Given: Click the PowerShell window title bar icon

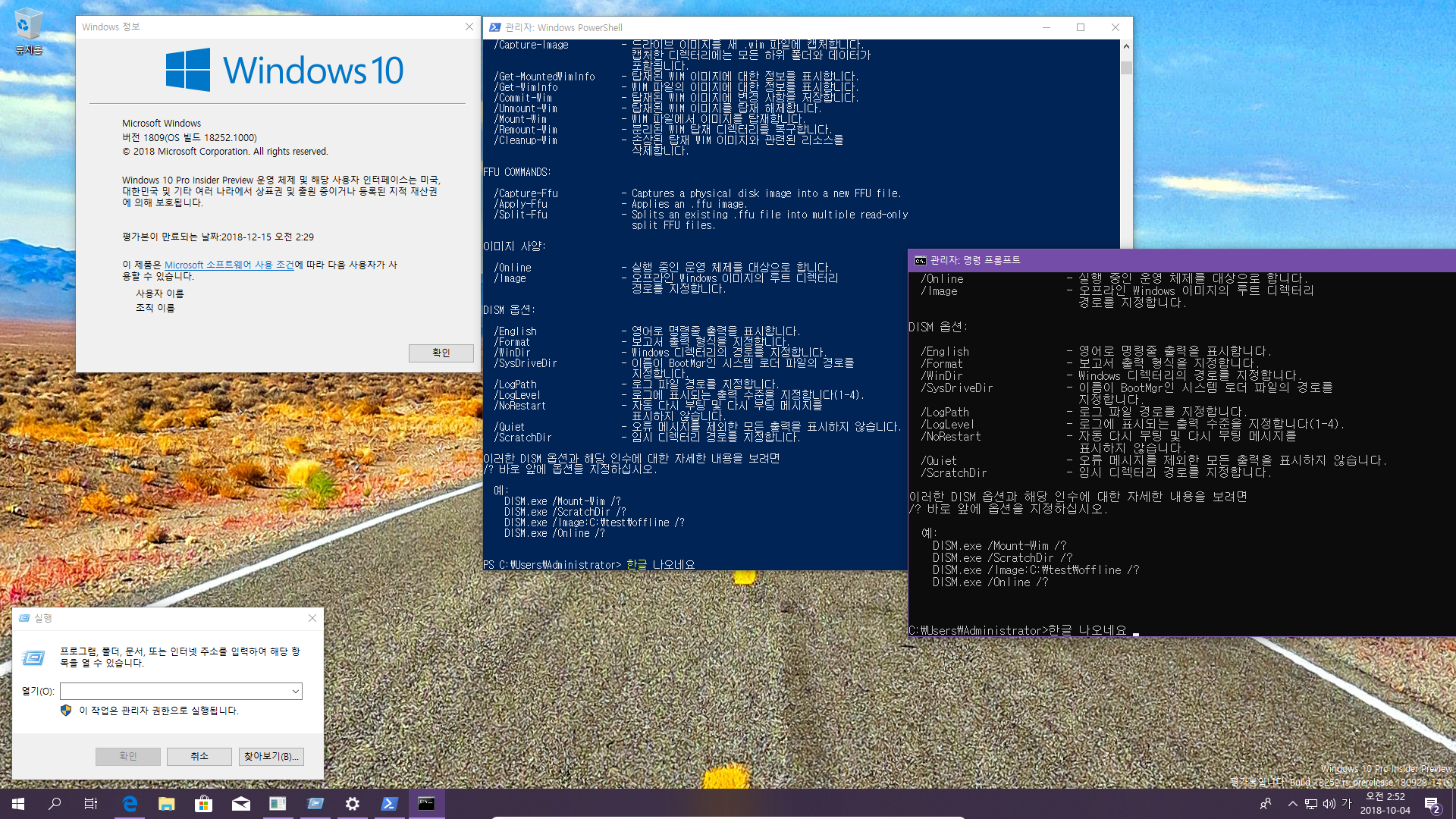Looking at the screenshot, I should [x=495, y=27].
